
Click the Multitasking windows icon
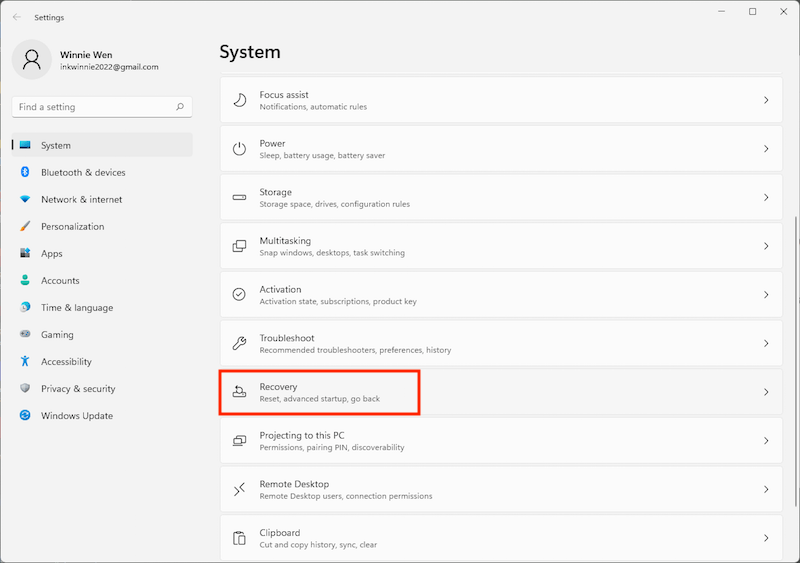point(239,246)
